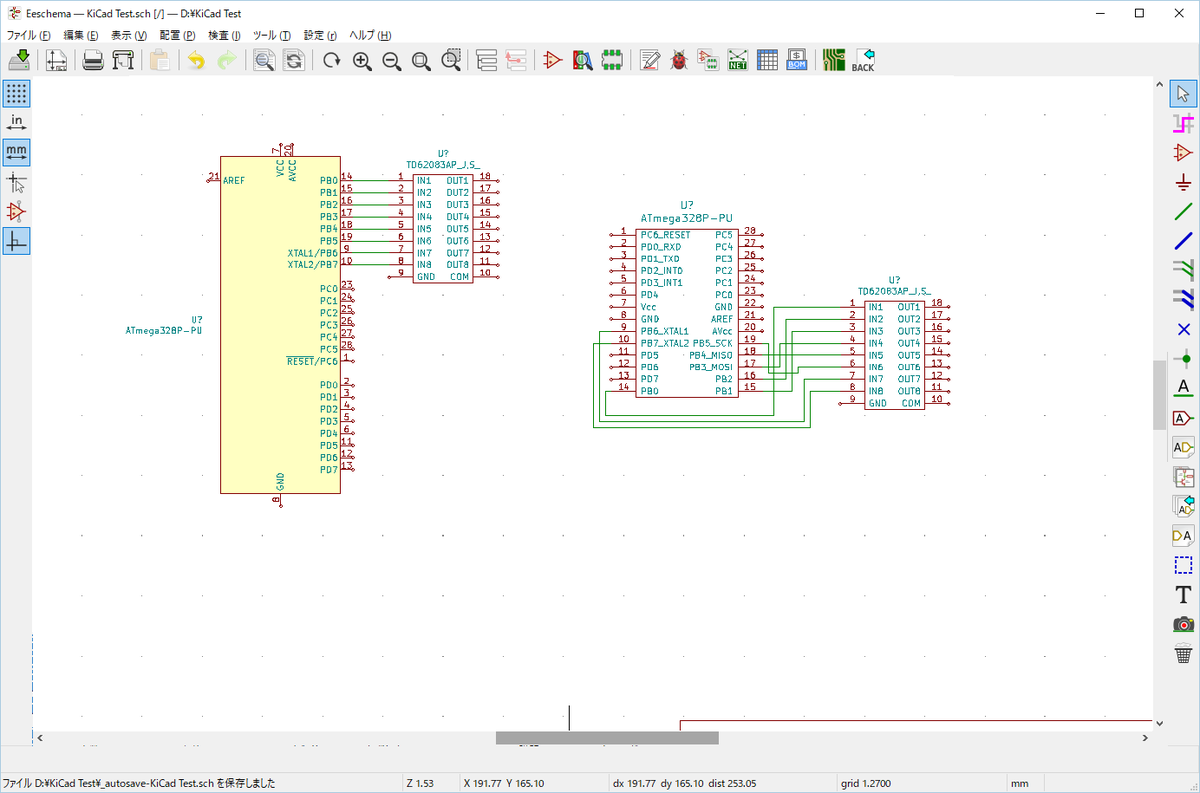Run the electrical rules checker bug icon
This screenshot has width=1200, height=793.
point(679,61)
